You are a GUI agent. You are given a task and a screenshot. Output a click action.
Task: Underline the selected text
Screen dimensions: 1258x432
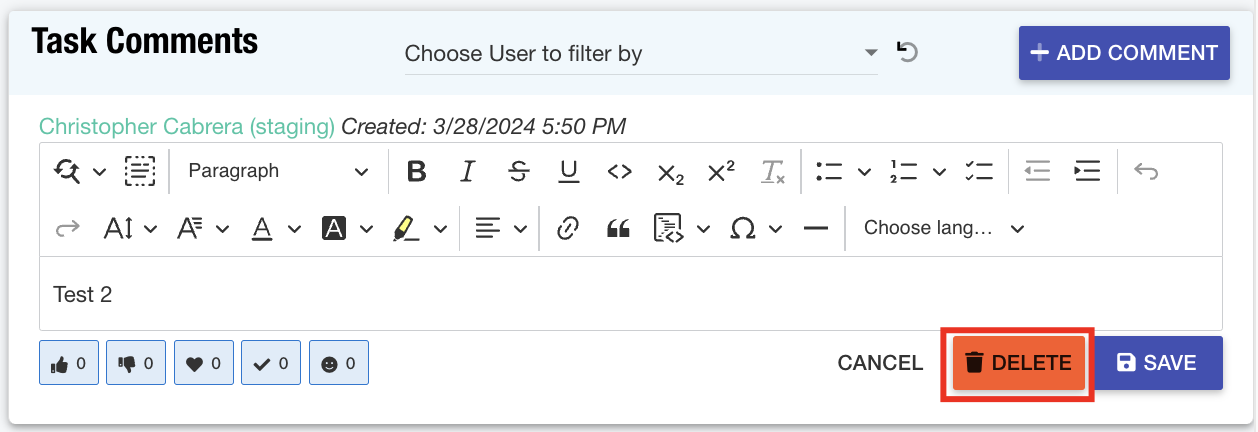569,171
